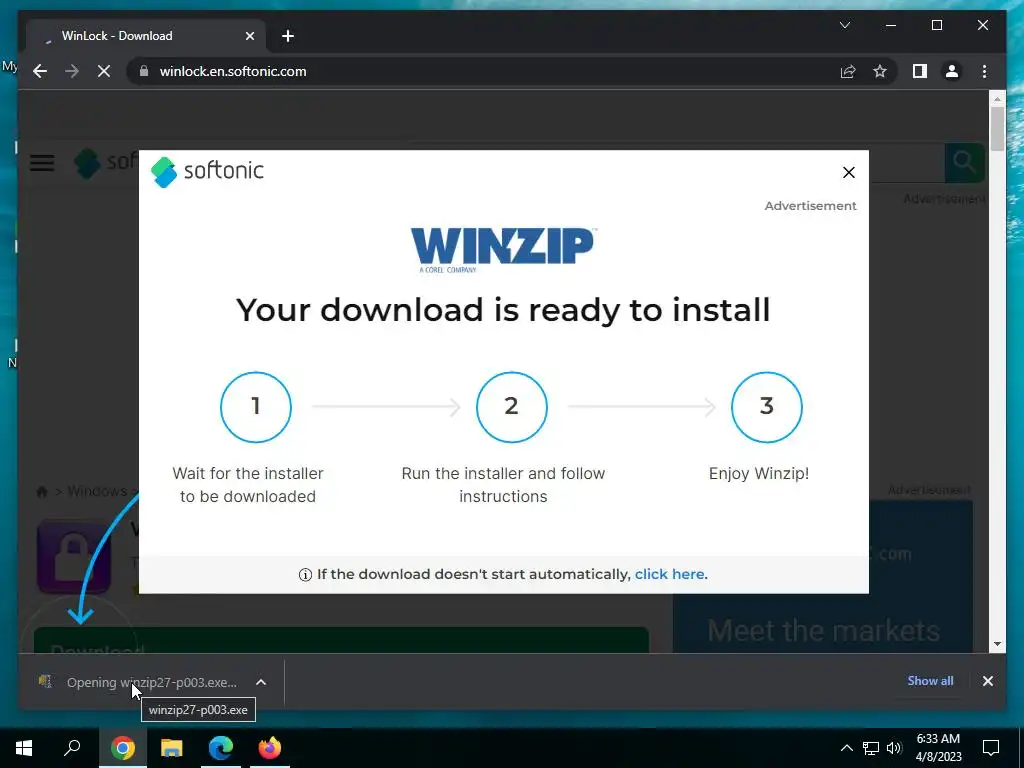Open the Windows Start menu
Screen dimensions: 1024x768
pyautogui.click(x=24, y=748)
